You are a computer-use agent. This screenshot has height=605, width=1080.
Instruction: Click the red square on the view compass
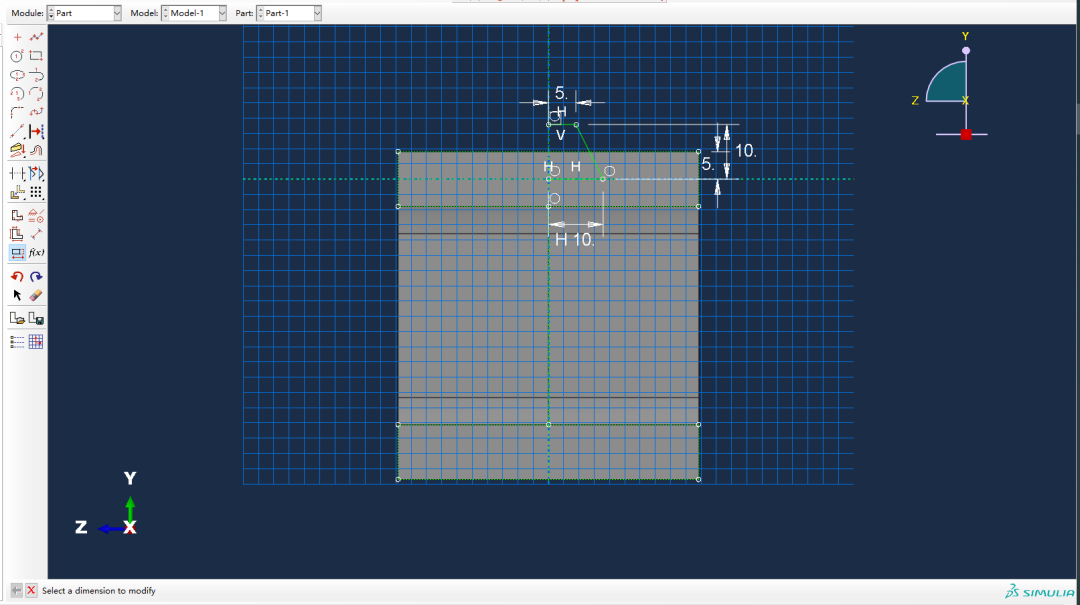(966, 134)
